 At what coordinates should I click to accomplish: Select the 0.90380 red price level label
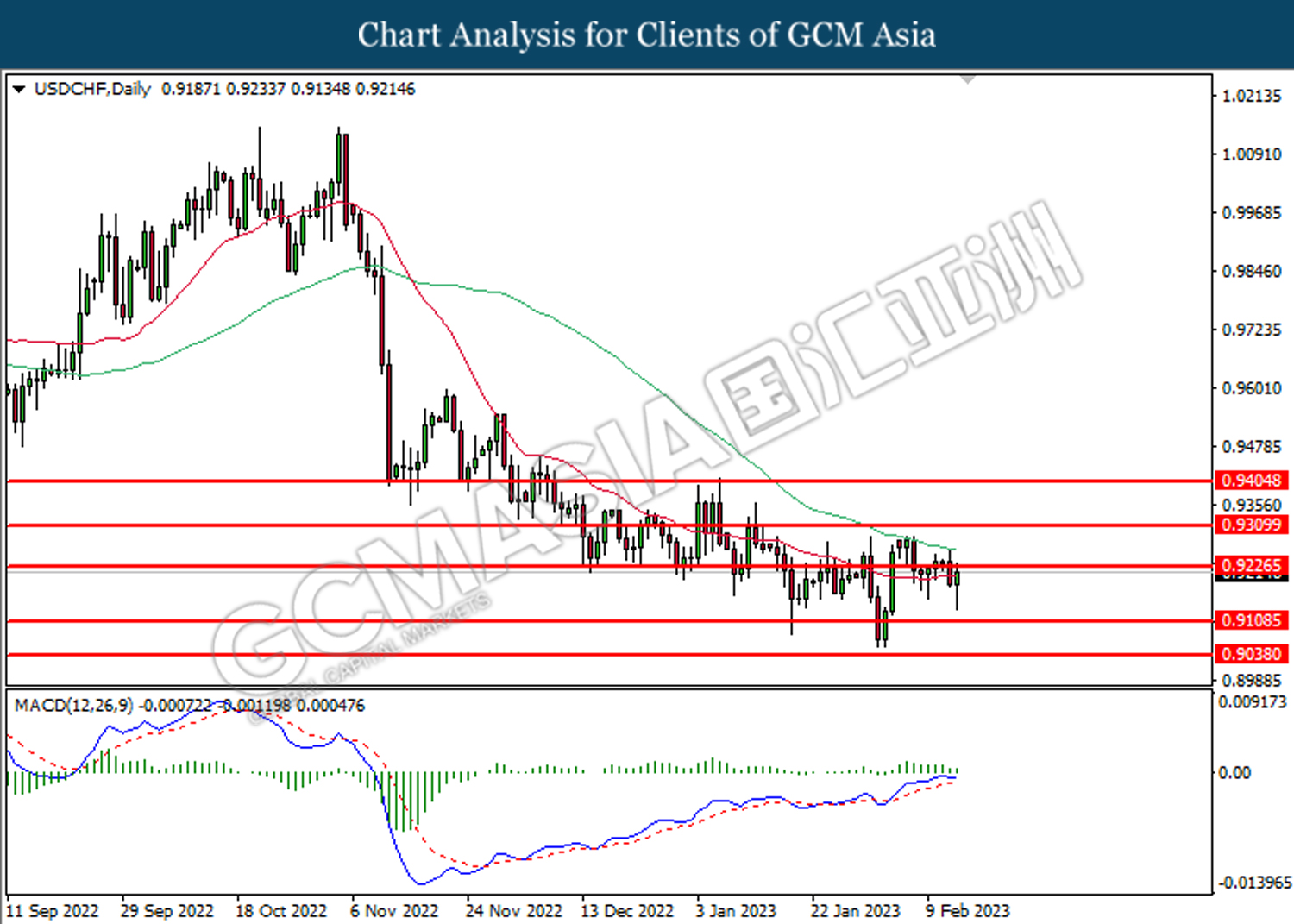pyautogui.click(x=1252, y=653)
